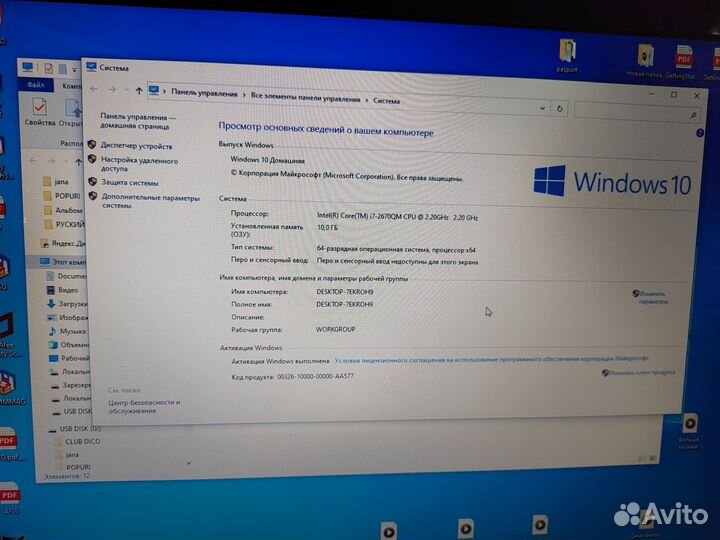This screenshot has height=540, width=720.
Task: Open the Файл tab in Explorer window
Action: click(x=35, y=85)
